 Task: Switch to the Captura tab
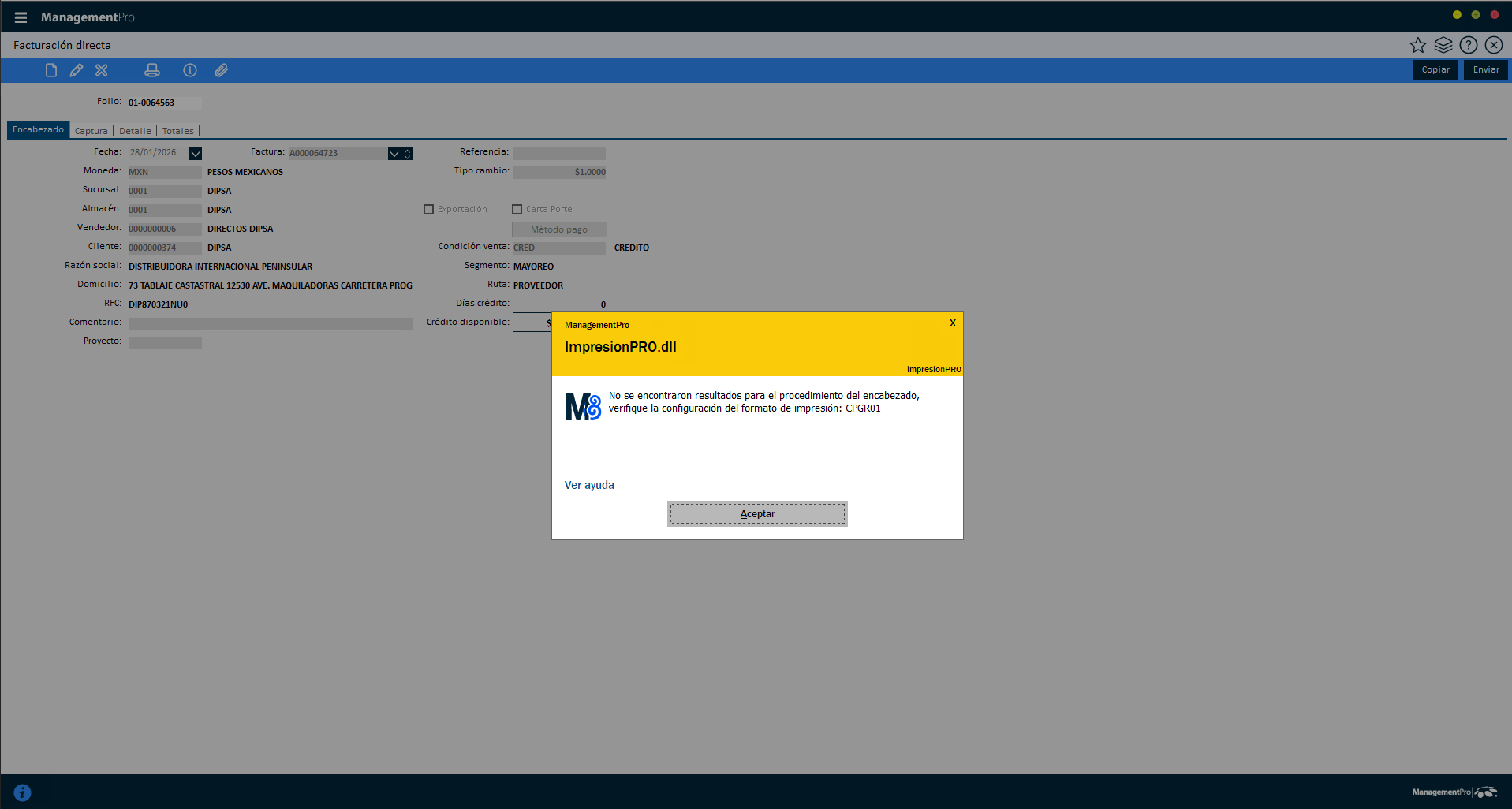pyautogui.click(x=91, y=131)
